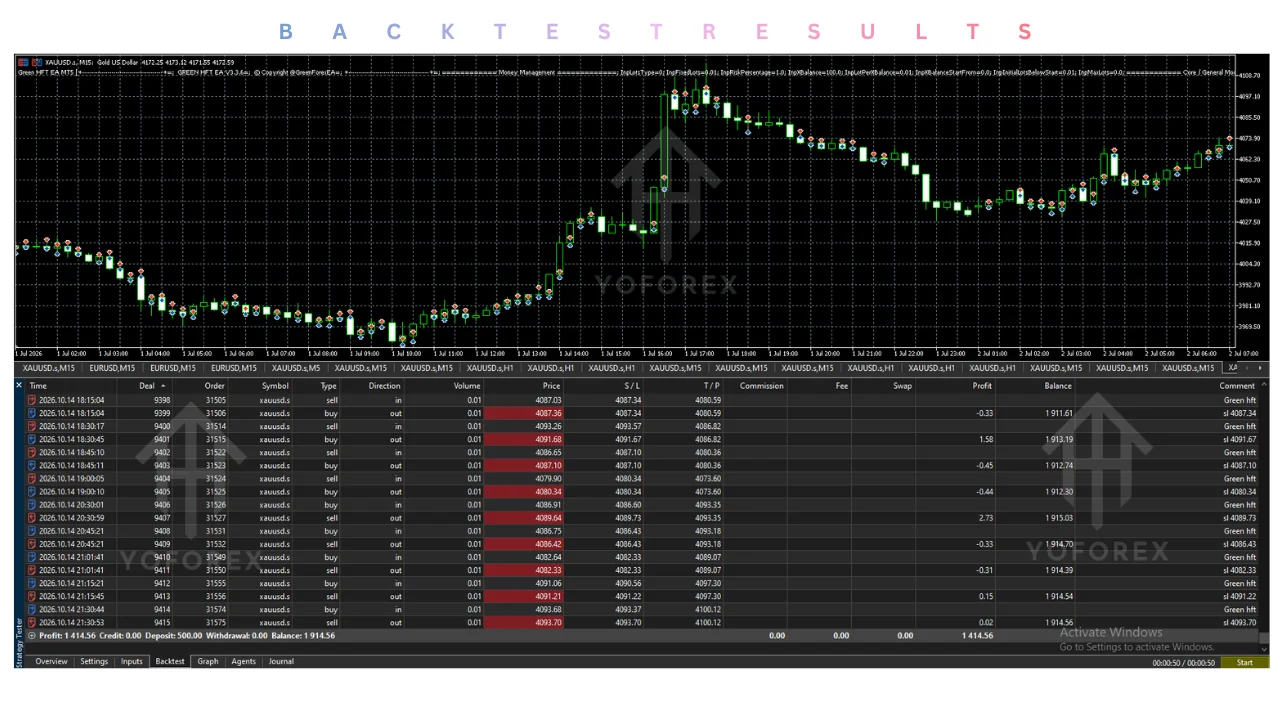Click the total profit 1 414.56 cell

tap(976, 635)
